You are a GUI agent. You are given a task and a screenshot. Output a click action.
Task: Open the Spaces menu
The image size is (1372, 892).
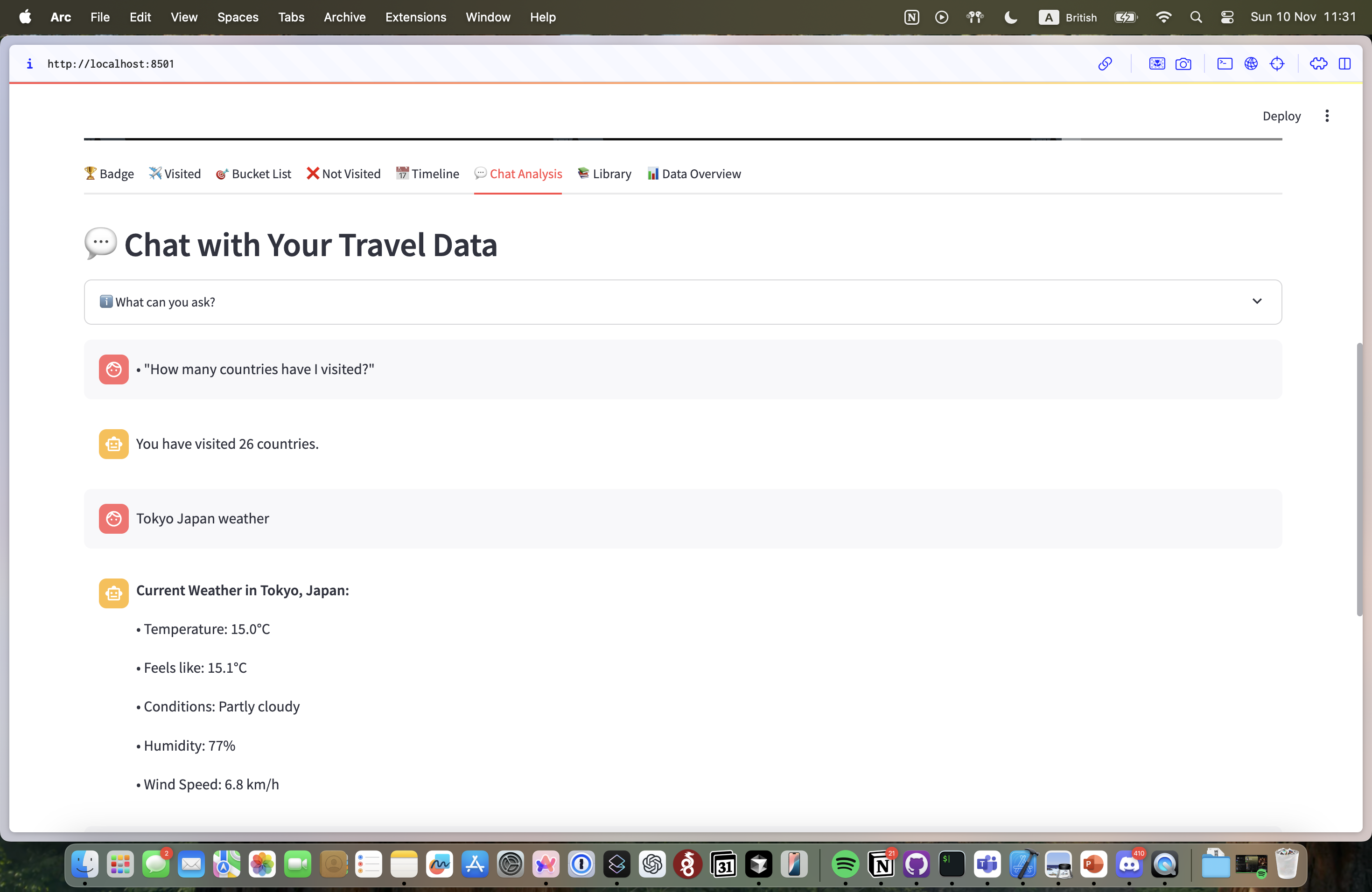point(238,17)
